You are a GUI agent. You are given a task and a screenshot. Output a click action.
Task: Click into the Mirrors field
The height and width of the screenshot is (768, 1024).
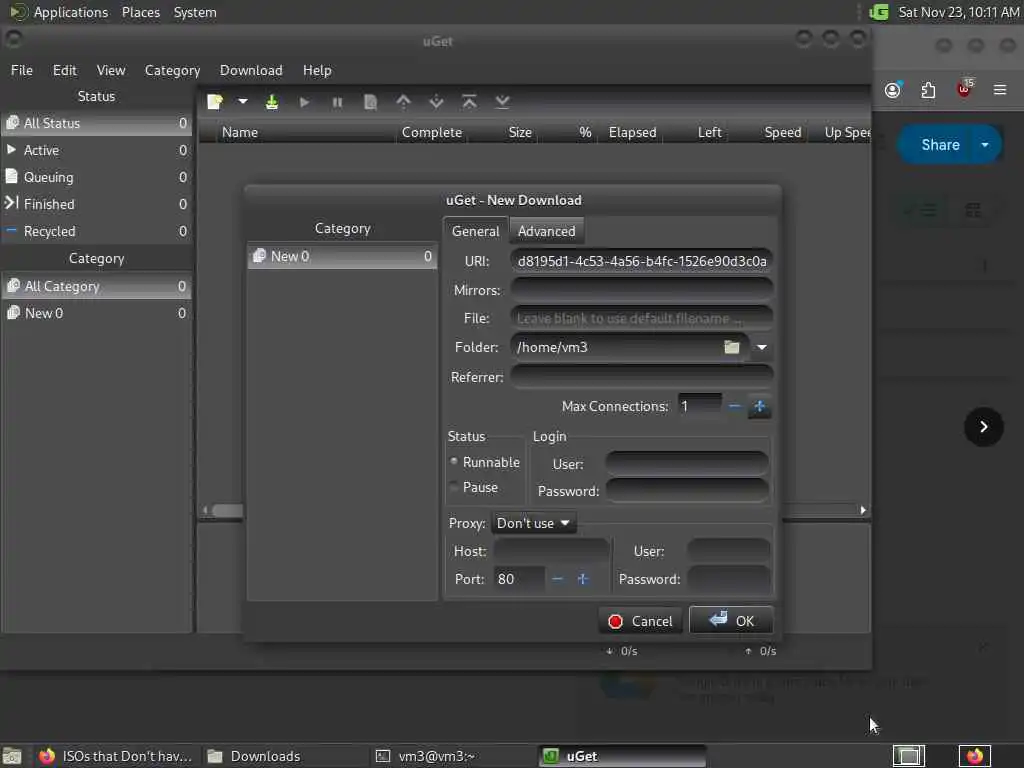(x=642, y=289)
